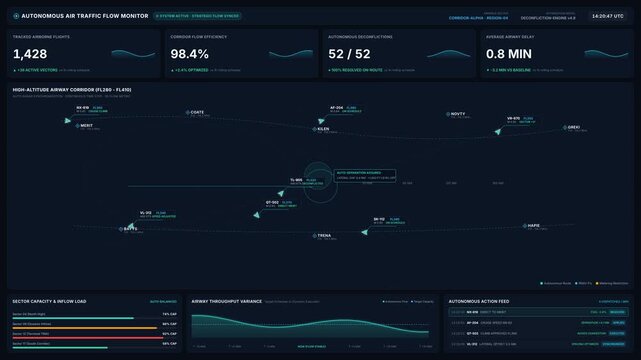Open the Average Airway Delay card
This screenshot has height=360, width=641.
point(557,53)
